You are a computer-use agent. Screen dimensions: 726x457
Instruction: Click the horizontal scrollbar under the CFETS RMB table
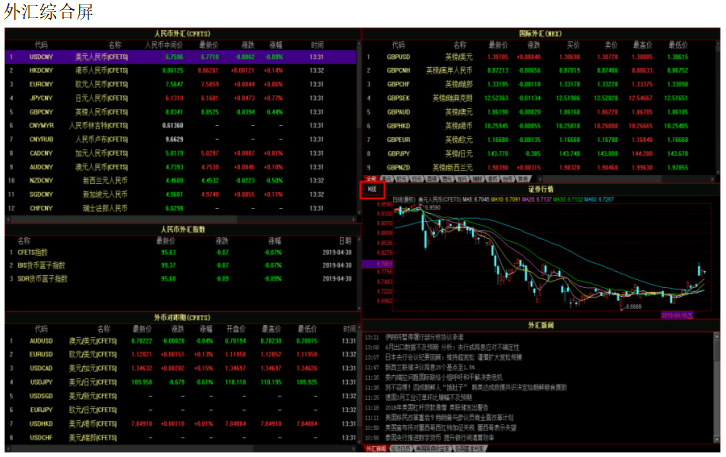(x=181, y=219)
